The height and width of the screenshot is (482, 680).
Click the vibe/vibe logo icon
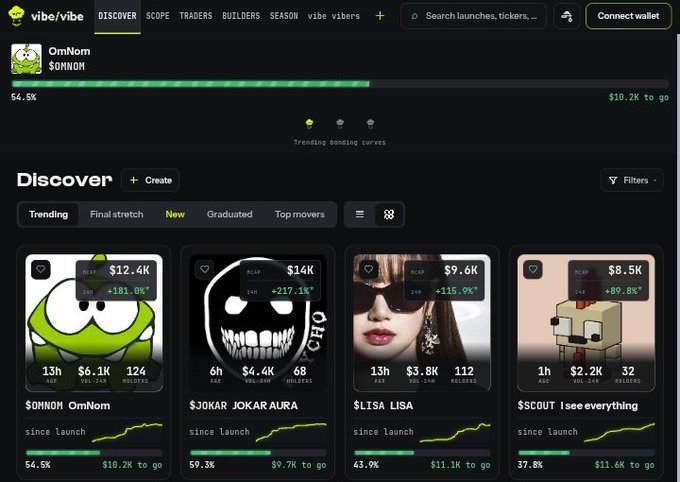click(x=16, y=16)
